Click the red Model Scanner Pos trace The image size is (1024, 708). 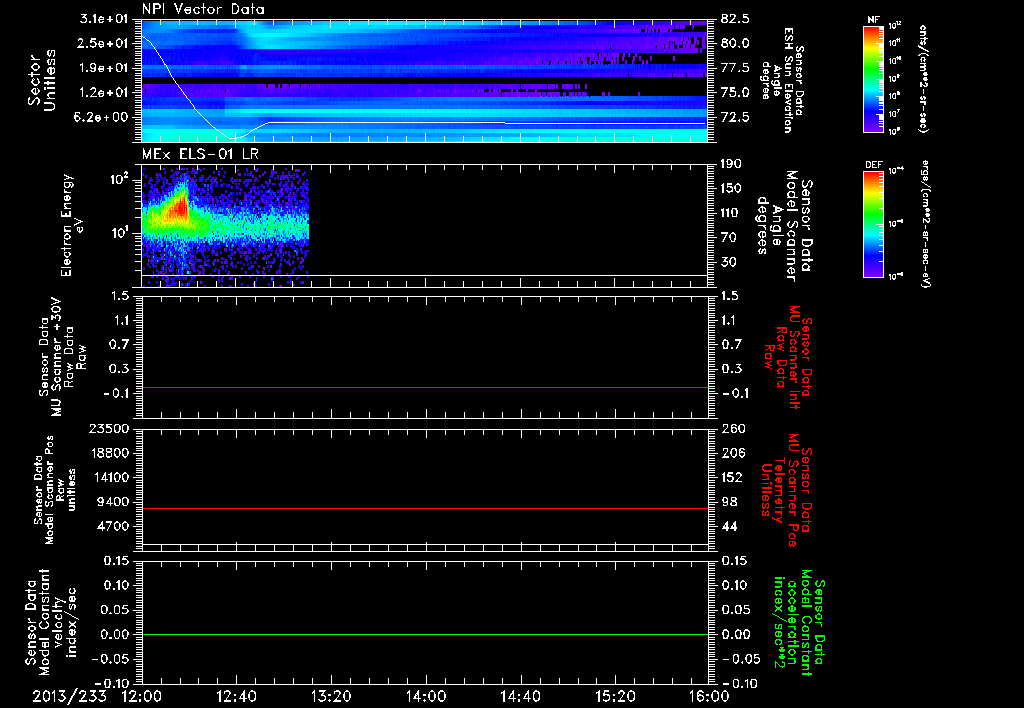424,508
